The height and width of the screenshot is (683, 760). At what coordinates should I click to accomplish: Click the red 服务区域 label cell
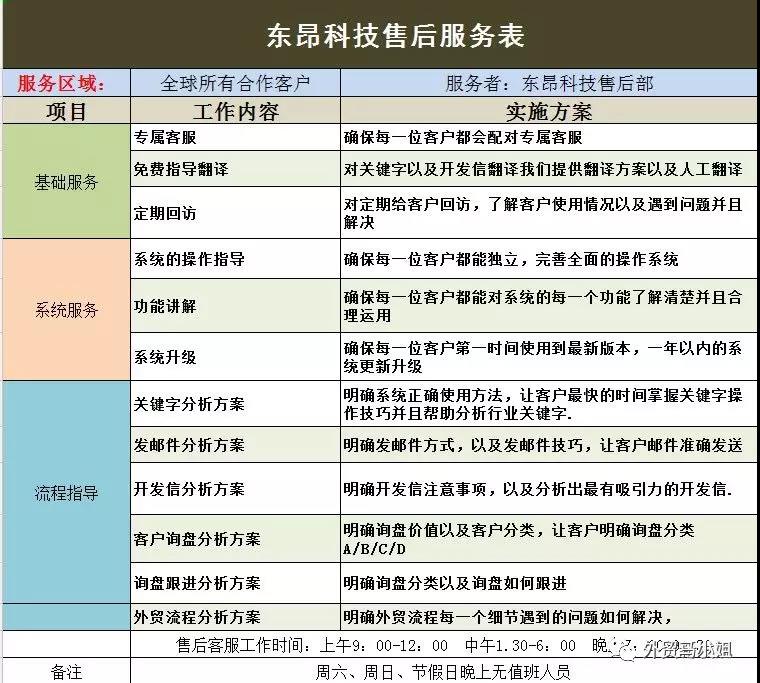click(66, 83)
